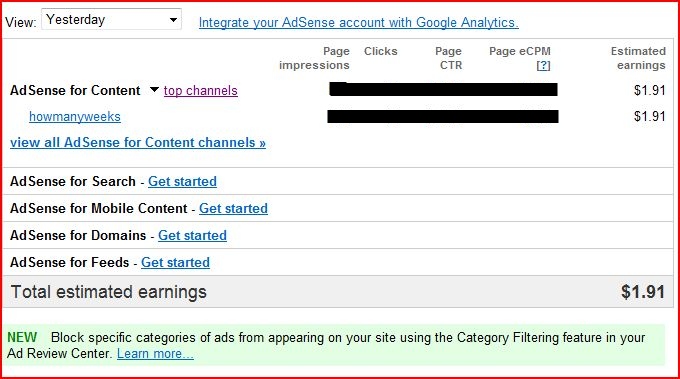680x379 pixels.
Task: Click the Estimated earnings column header
Action: point(638,58)
